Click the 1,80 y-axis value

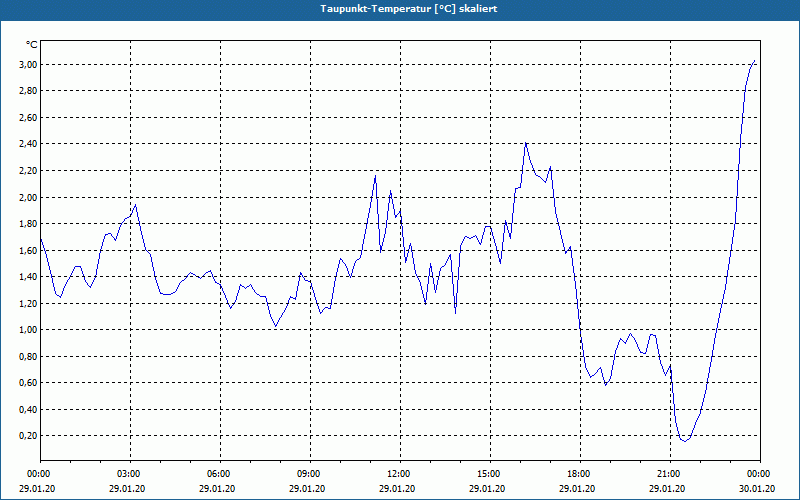point(28,223)
